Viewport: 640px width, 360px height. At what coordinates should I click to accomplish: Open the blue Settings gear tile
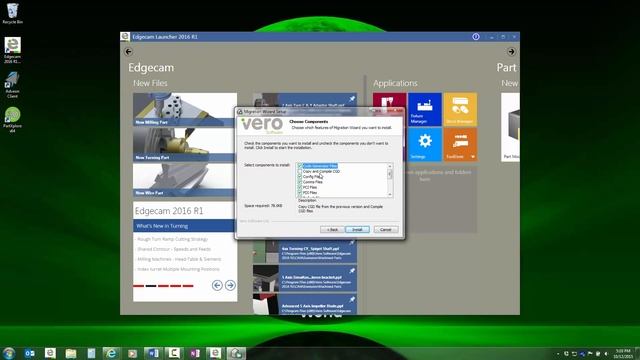tap(424, 144)
